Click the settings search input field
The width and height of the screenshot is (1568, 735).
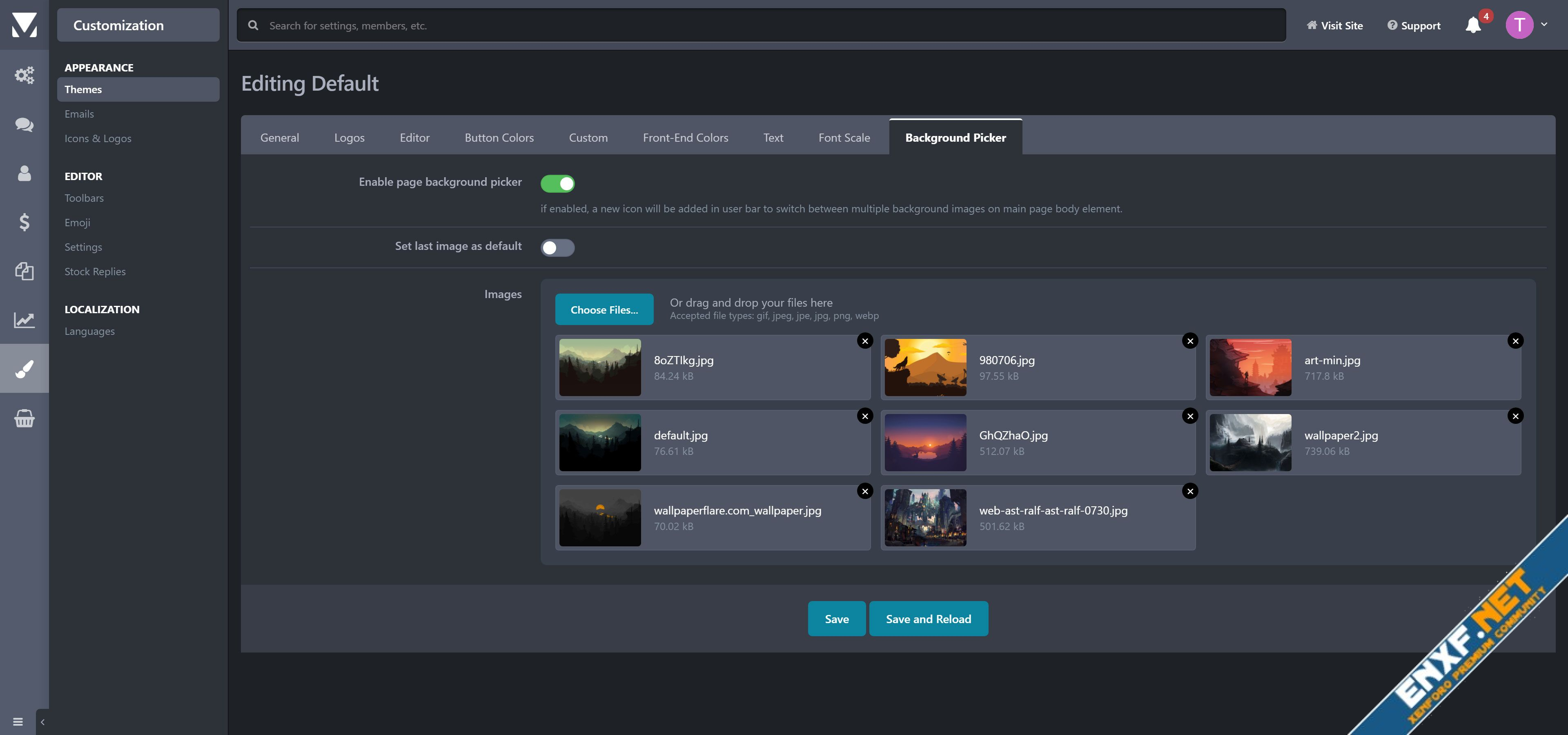[x=761, y=26]
